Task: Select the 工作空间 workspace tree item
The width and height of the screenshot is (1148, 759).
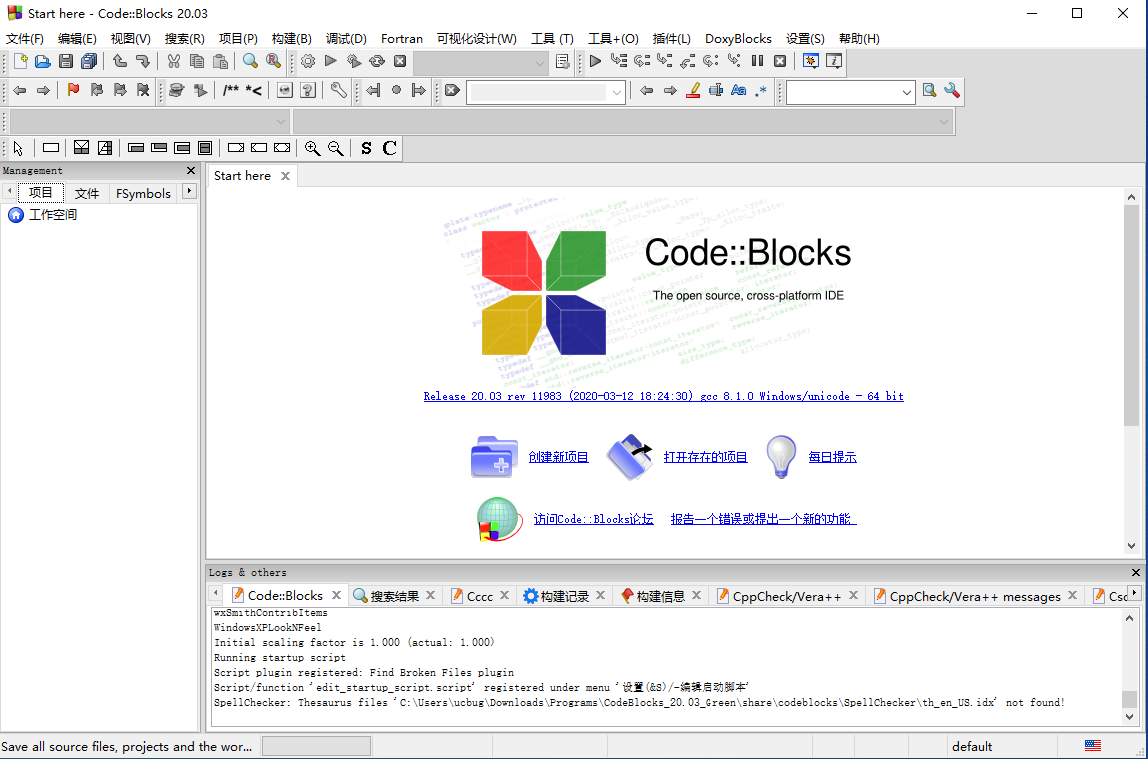Action: pyautogui.click(x=52, y=214)
